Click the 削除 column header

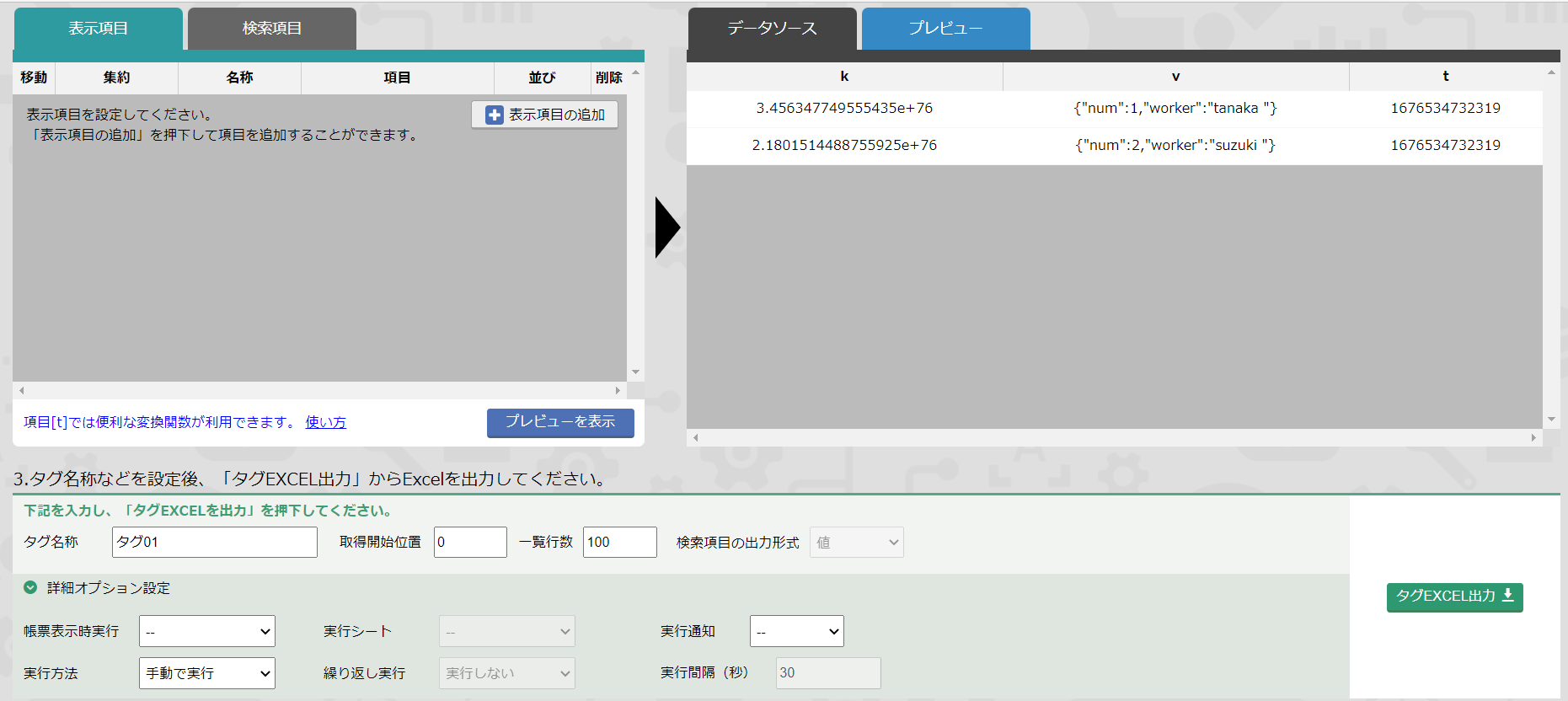point(609,78)
